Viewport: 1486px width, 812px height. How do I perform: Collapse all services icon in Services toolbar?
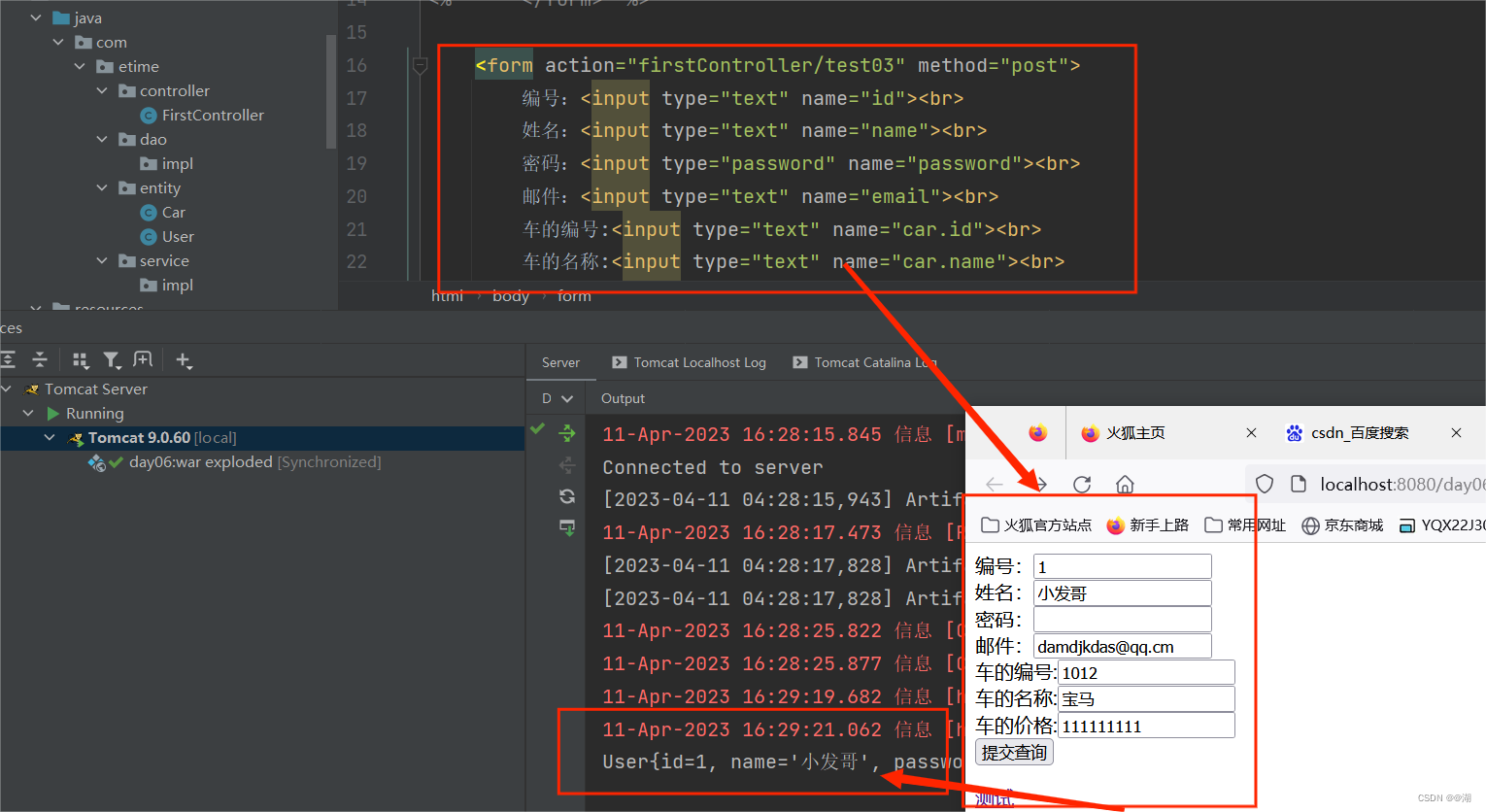pyautogui.click(x=40, y=360)
